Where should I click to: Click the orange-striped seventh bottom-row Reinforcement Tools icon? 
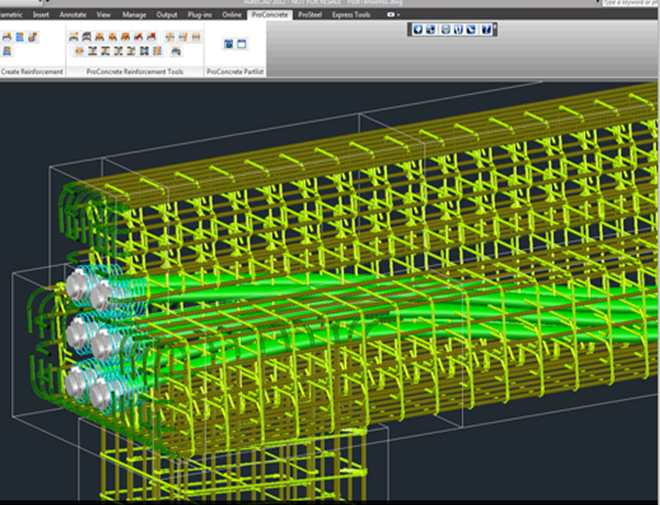157,51
